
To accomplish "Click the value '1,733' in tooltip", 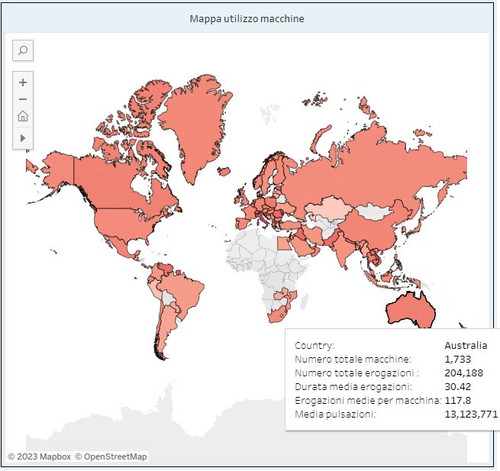I will (x=458, y=359).
